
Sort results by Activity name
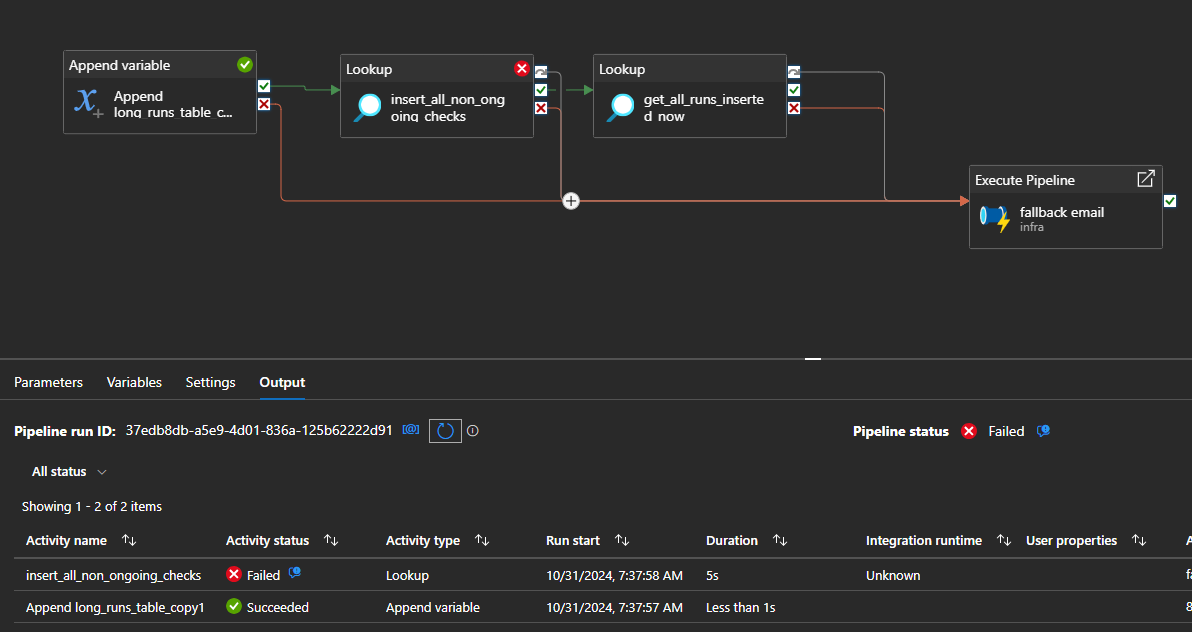pyautogui.click(x=130, y=540)
